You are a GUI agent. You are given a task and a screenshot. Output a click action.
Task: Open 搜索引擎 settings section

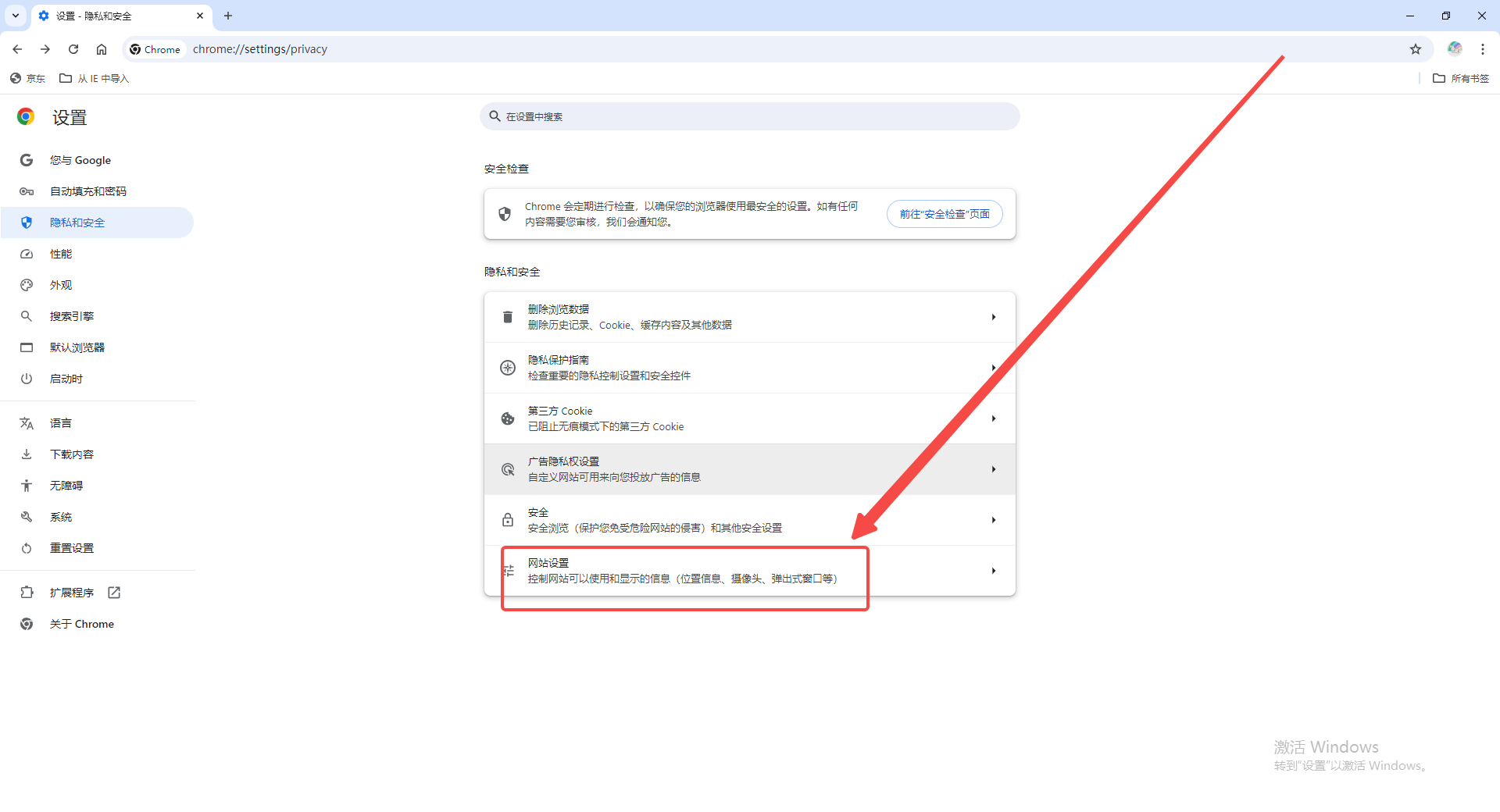click(98, 316)
